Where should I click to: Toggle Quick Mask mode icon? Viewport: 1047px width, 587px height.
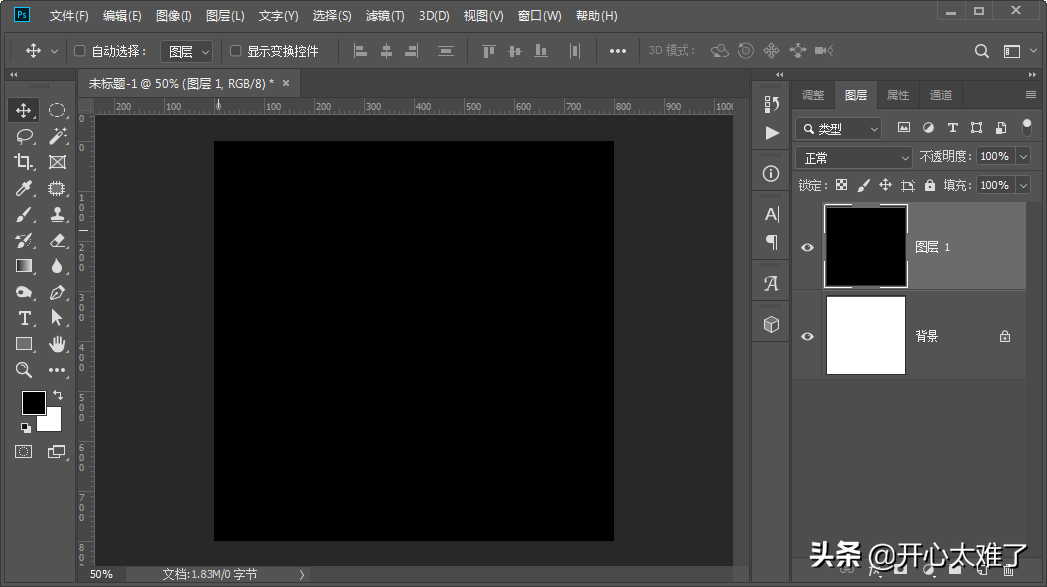[x=23, y=452]
